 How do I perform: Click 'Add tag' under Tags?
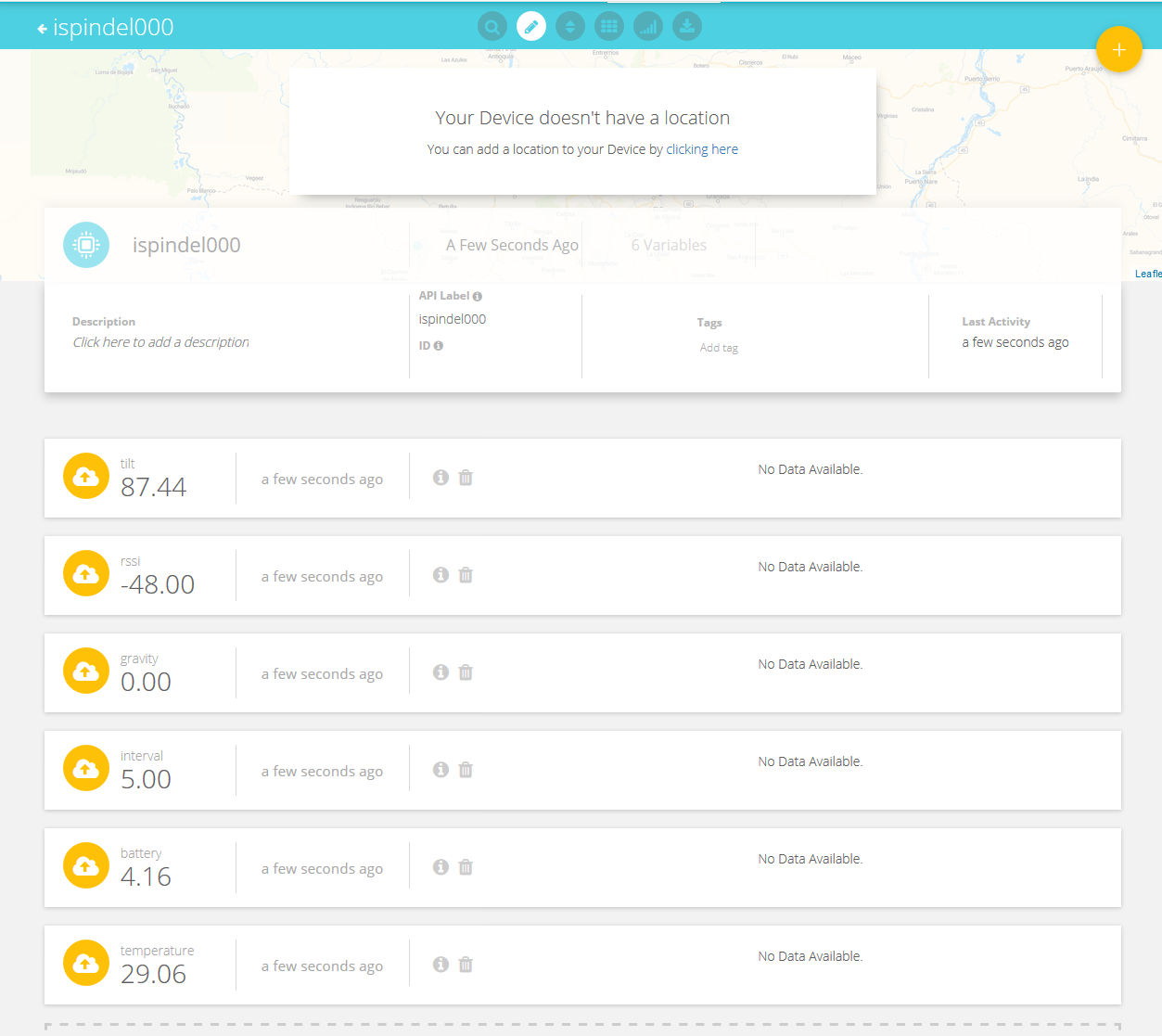719,348
